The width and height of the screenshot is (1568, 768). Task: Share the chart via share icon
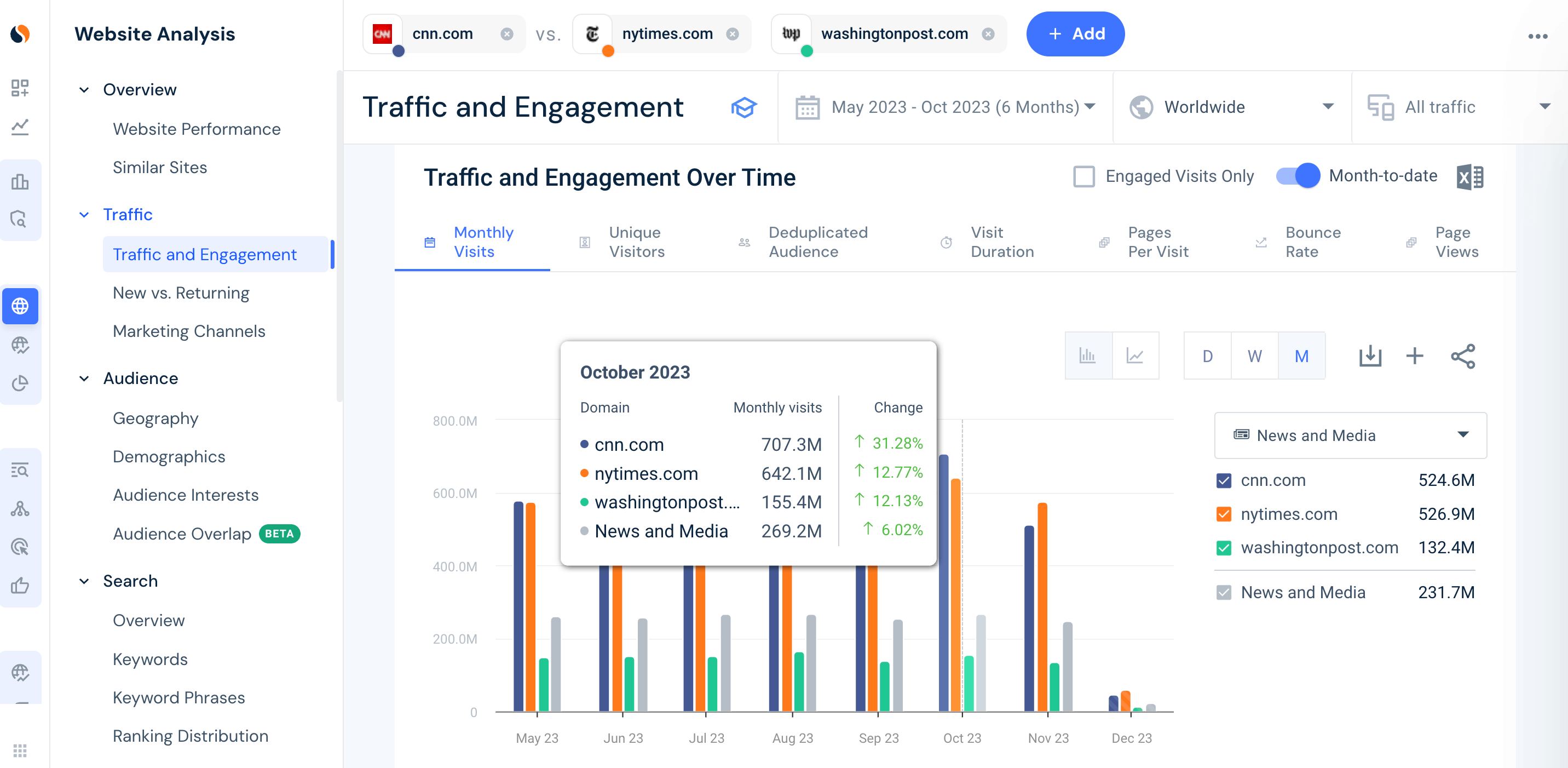point(1462,356)
